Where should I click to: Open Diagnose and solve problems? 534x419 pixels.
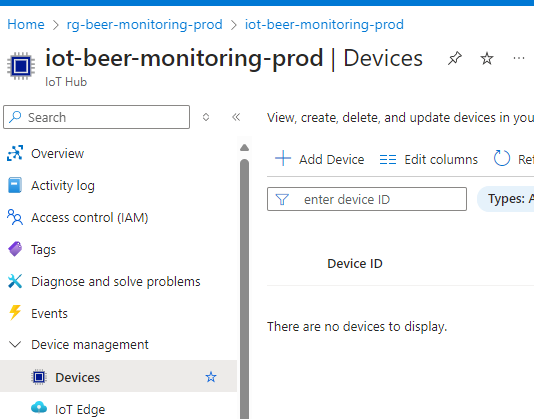[115, 281]
